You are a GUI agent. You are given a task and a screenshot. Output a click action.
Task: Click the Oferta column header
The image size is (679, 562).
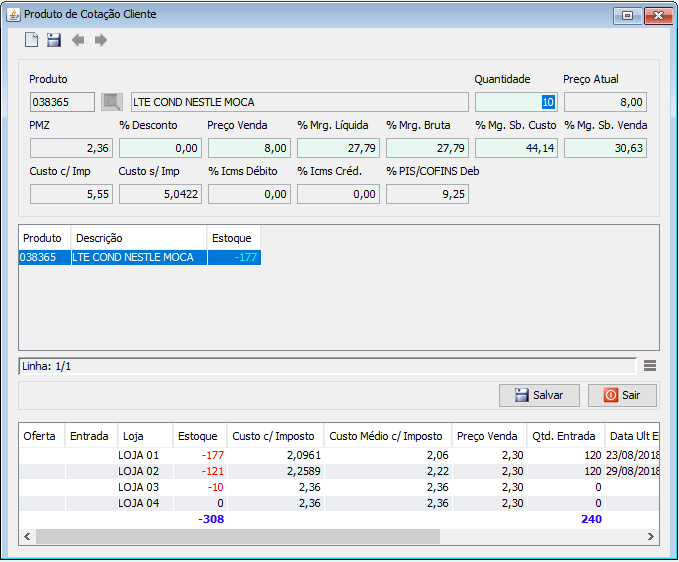(42, 436)
